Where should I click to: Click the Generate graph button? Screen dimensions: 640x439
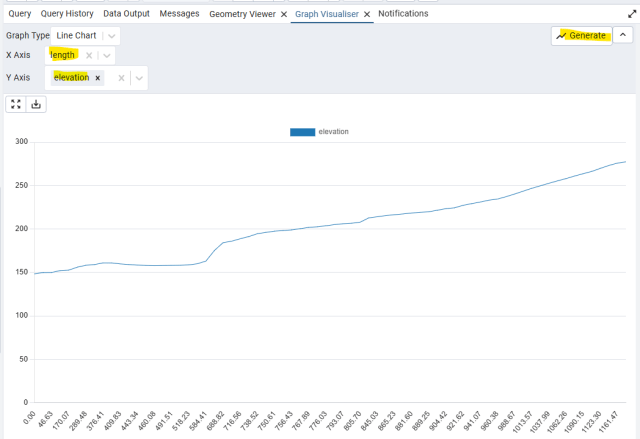pos(582,36)
